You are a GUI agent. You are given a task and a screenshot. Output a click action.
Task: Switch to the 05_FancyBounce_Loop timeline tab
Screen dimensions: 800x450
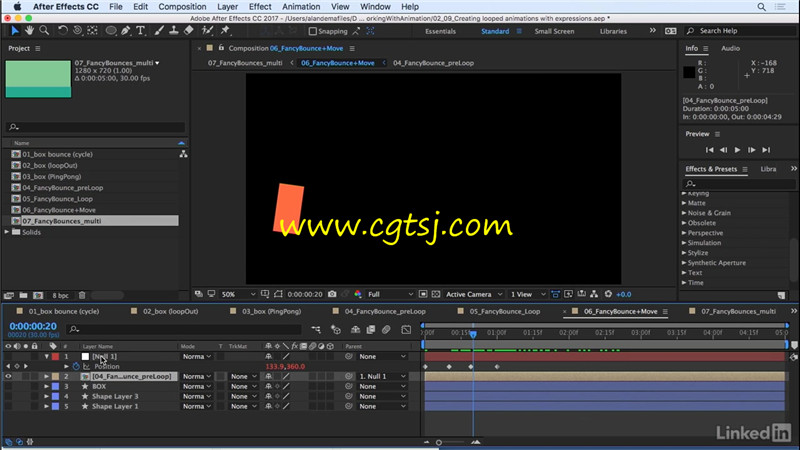pyautogui.click(x=505, y=311)
